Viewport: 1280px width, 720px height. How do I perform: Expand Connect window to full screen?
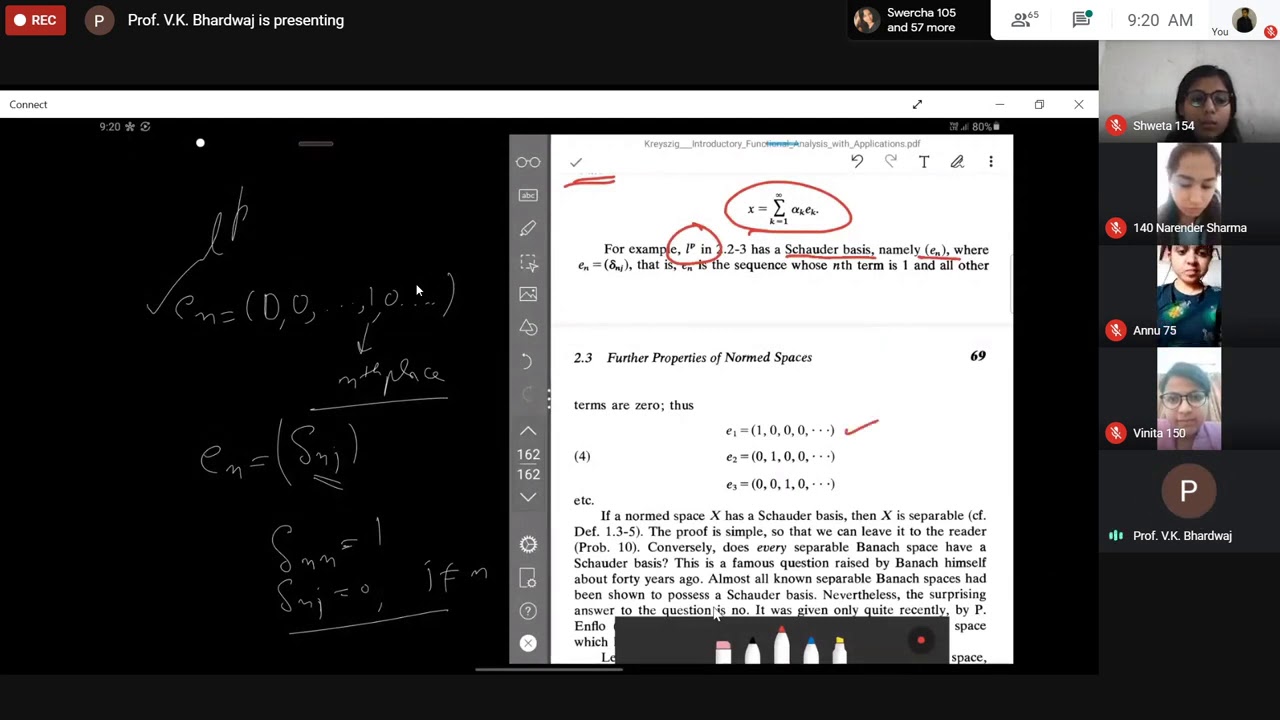click(x=917, y=104)
